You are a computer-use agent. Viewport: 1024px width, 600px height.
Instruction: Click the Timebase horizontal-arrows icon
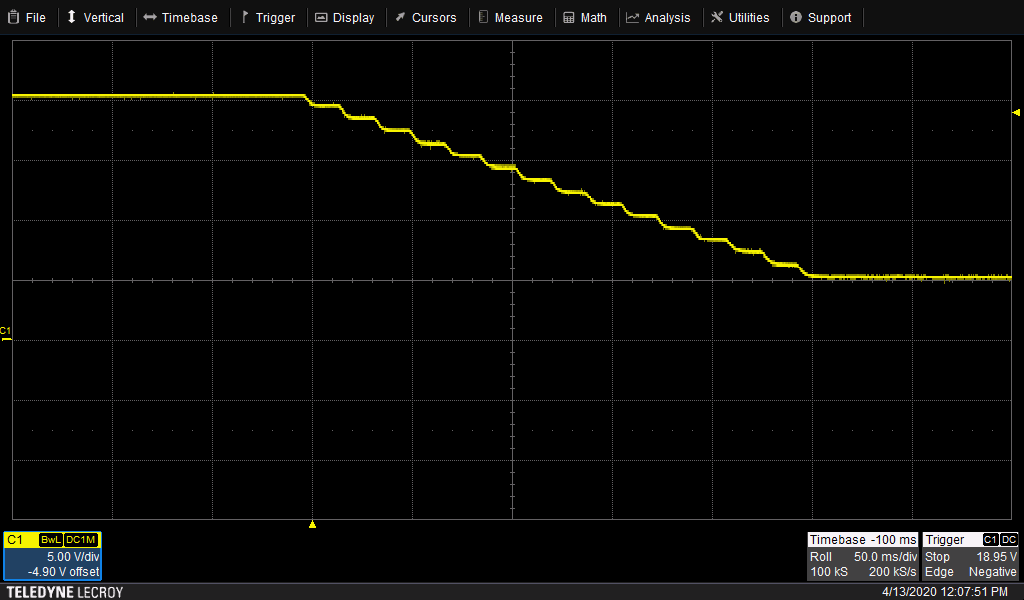click(149, 17)
